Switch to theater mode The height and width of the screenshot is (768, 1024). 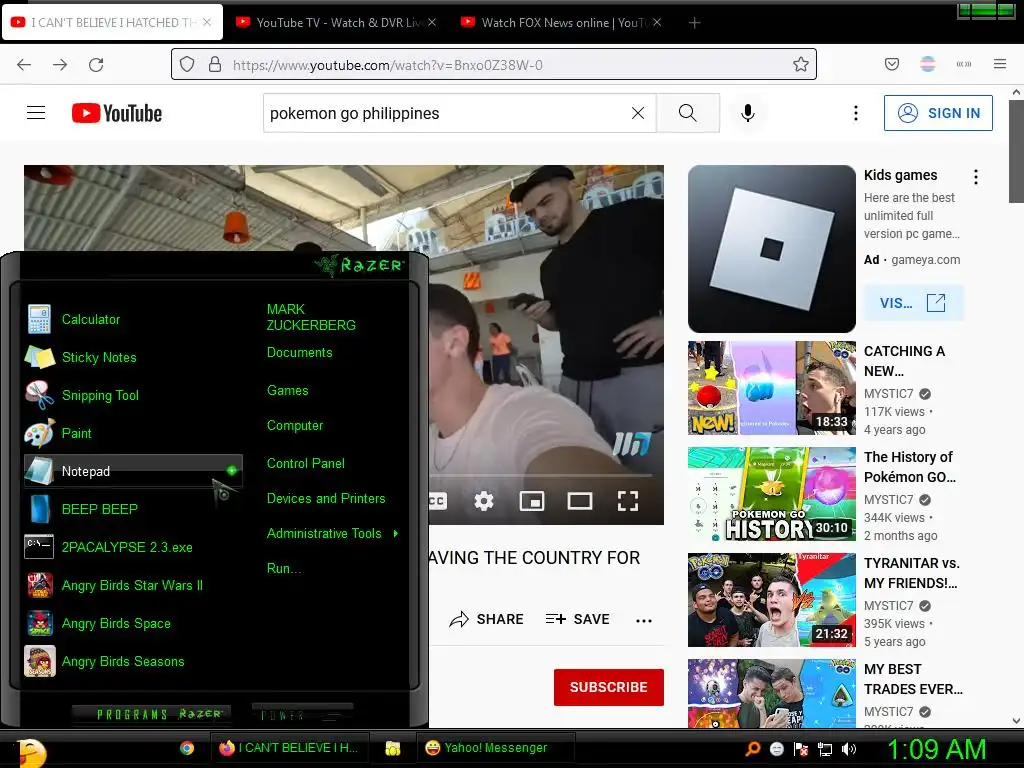coord(580,501)
